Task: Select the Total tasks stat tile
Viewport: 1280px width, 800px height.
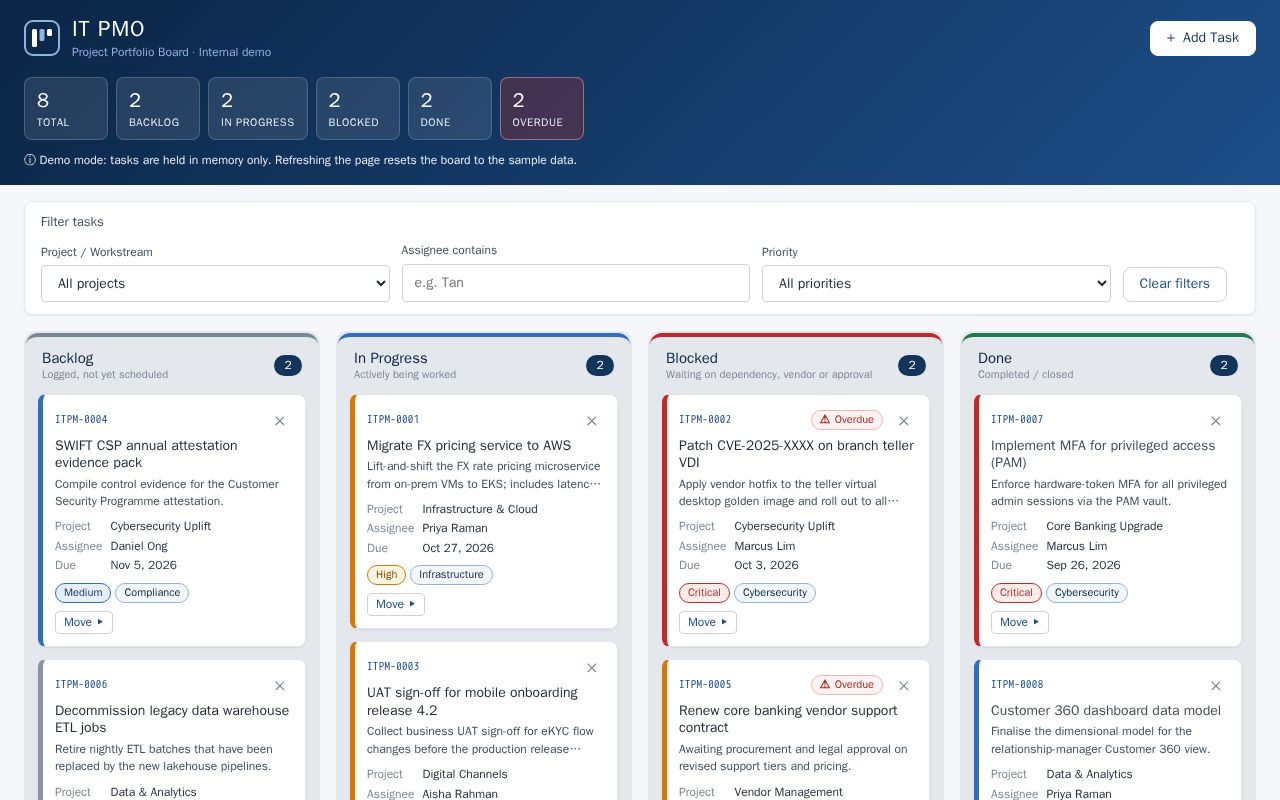Action: coord(66,109)
